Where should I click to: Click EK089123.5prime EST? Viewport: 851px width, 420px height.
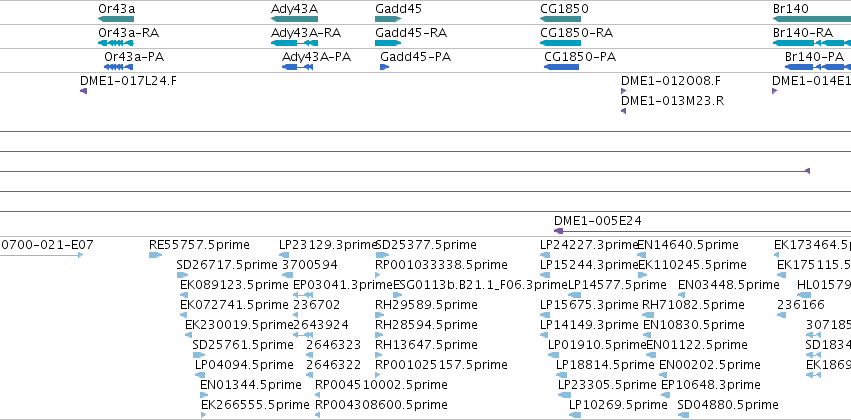(x=184, y=295)
